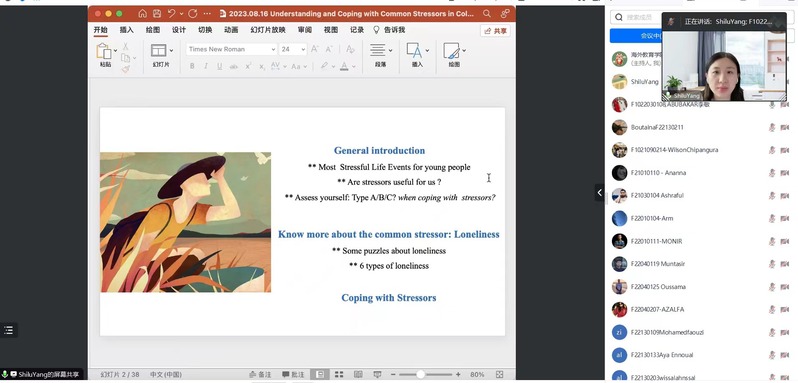Open reading view from status bar
The width and height of the screenshot is (798, 383).
358,374
